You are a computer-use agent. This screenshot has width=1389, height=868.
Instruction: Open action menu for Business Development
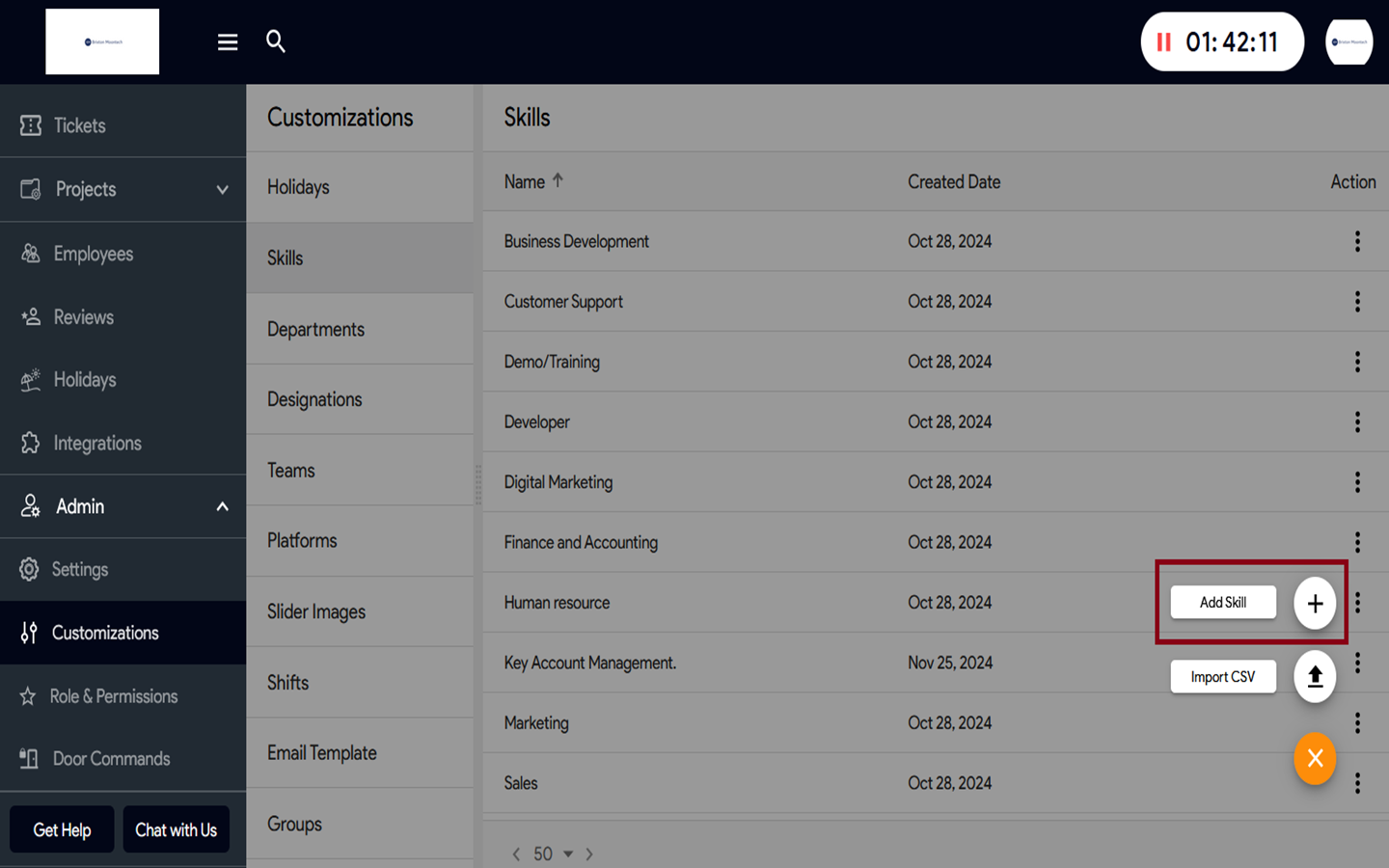coord(1357,241)
